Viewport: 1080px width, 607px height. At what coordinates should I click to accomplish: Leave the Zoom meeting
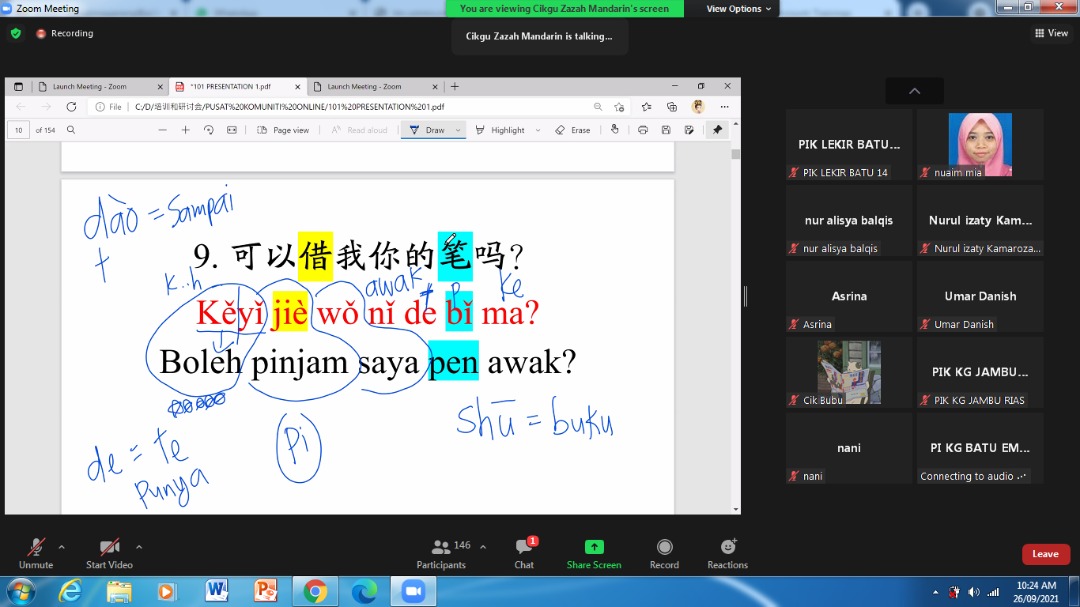tap(1046, 554)
